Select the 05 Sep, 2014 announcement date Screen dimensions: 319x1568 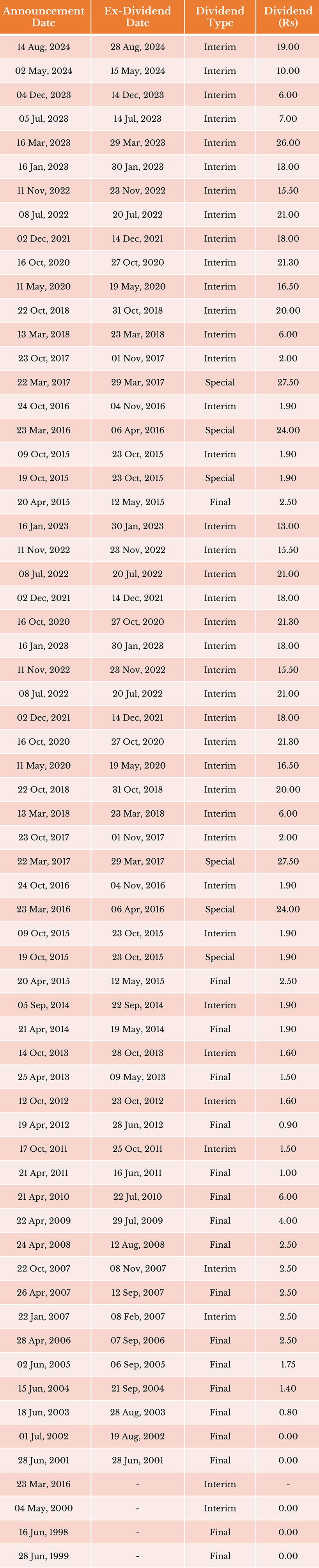coord(44,1005)
